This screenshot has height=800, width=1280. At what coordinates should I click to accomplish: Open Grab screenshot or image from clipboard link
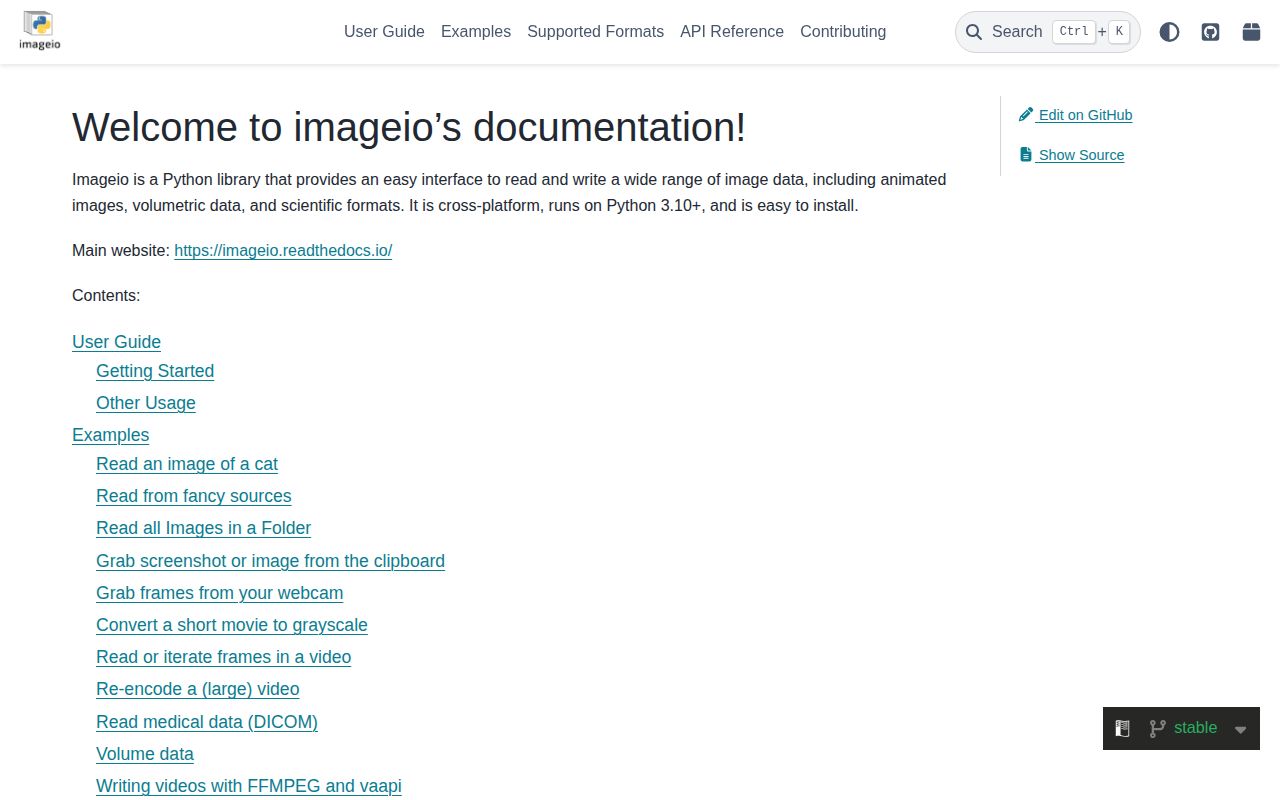(270, 561)
